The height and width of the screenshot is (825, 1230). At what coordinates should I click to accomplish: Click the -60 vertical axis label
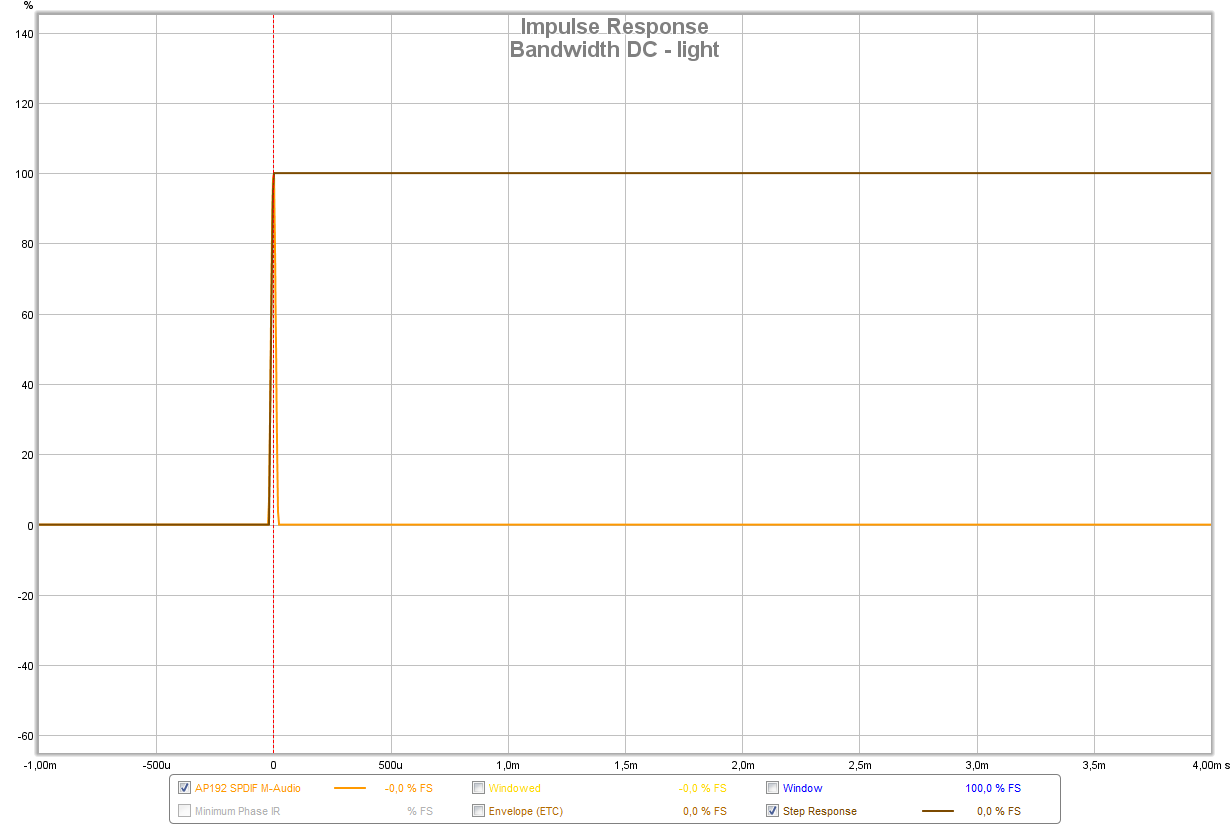click(x=25, y=737)
